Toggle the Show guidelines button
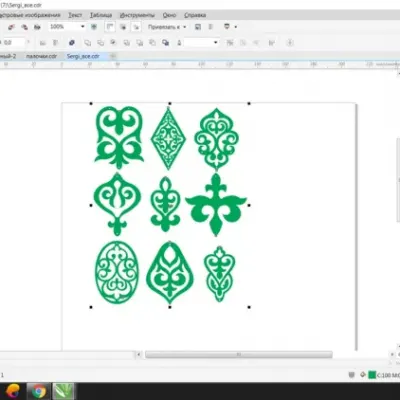 [136, 27]
